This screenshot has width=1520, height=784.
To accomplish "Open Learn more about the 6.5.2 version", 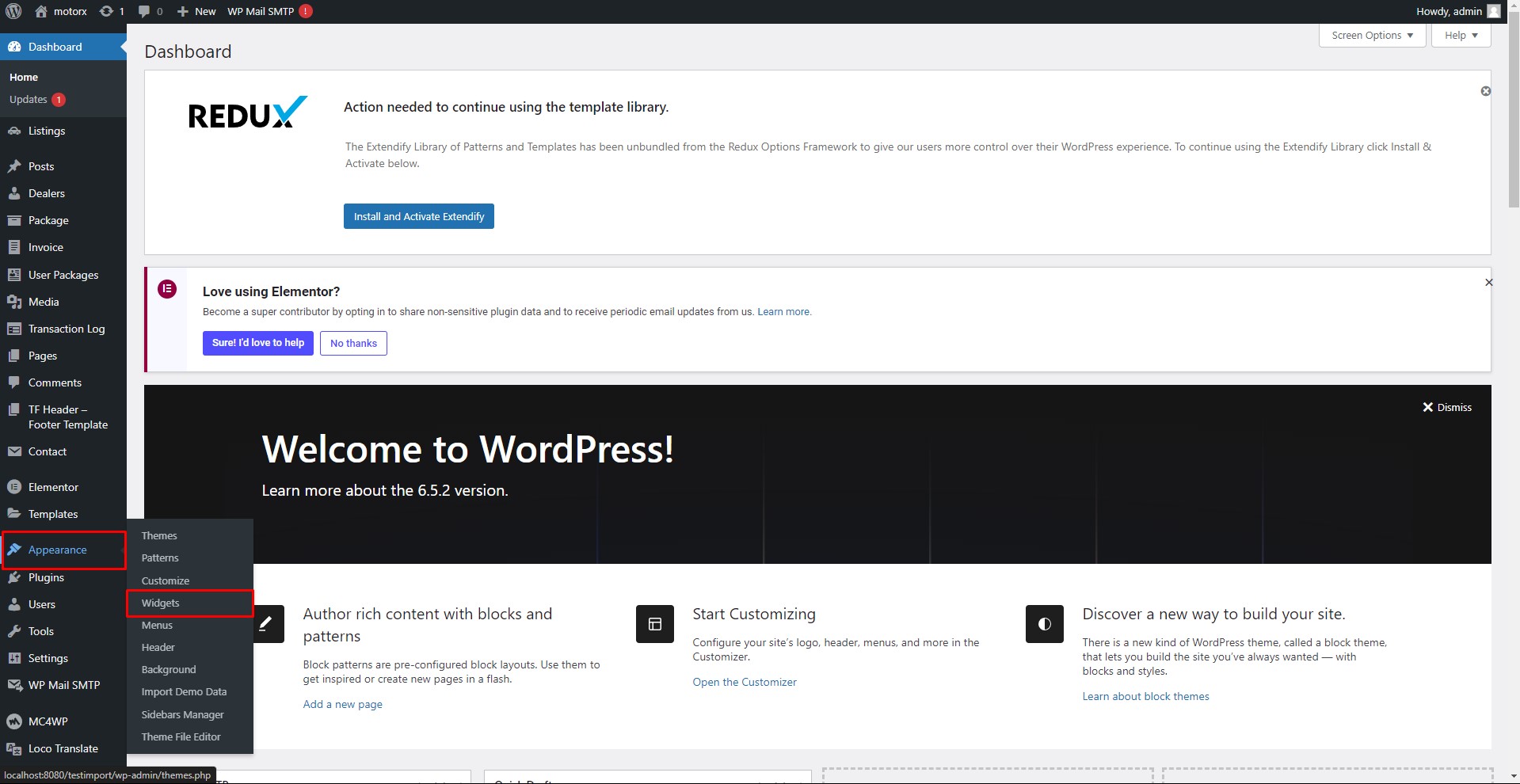I will (x=385, y=490).
